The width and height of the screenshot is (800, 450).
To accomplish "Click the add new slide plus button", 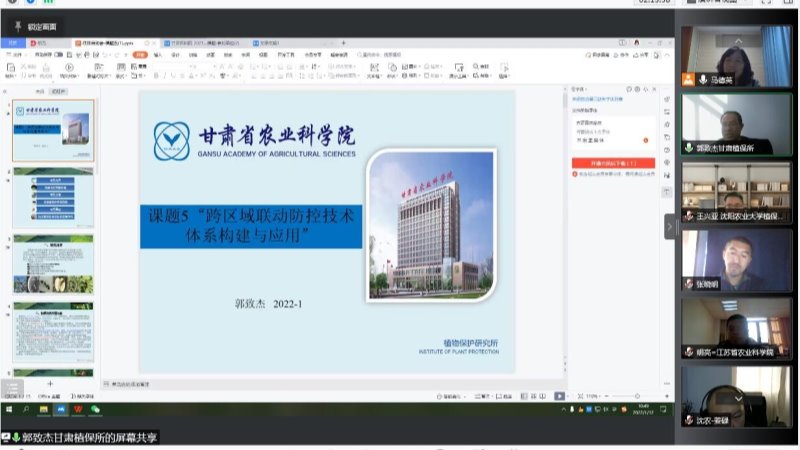I will 50,384.
